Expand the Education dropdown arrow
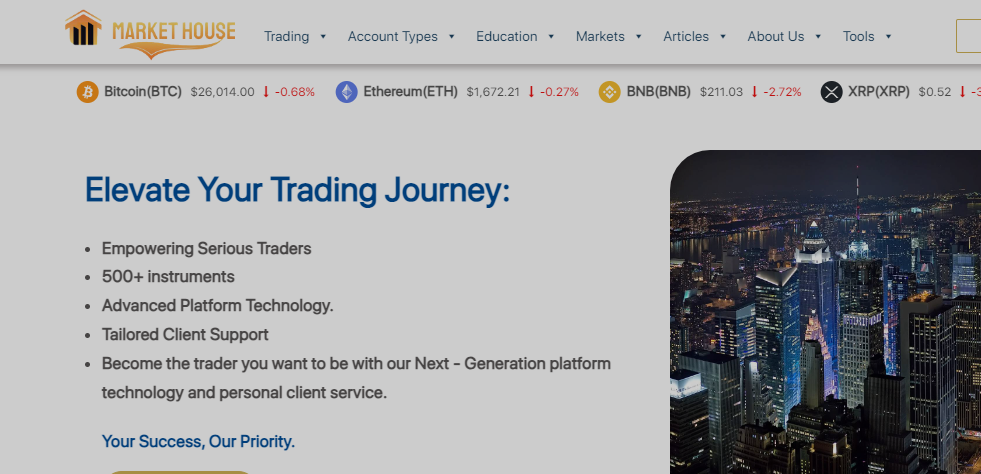The image size is (981, 474). tap(551, 37)
